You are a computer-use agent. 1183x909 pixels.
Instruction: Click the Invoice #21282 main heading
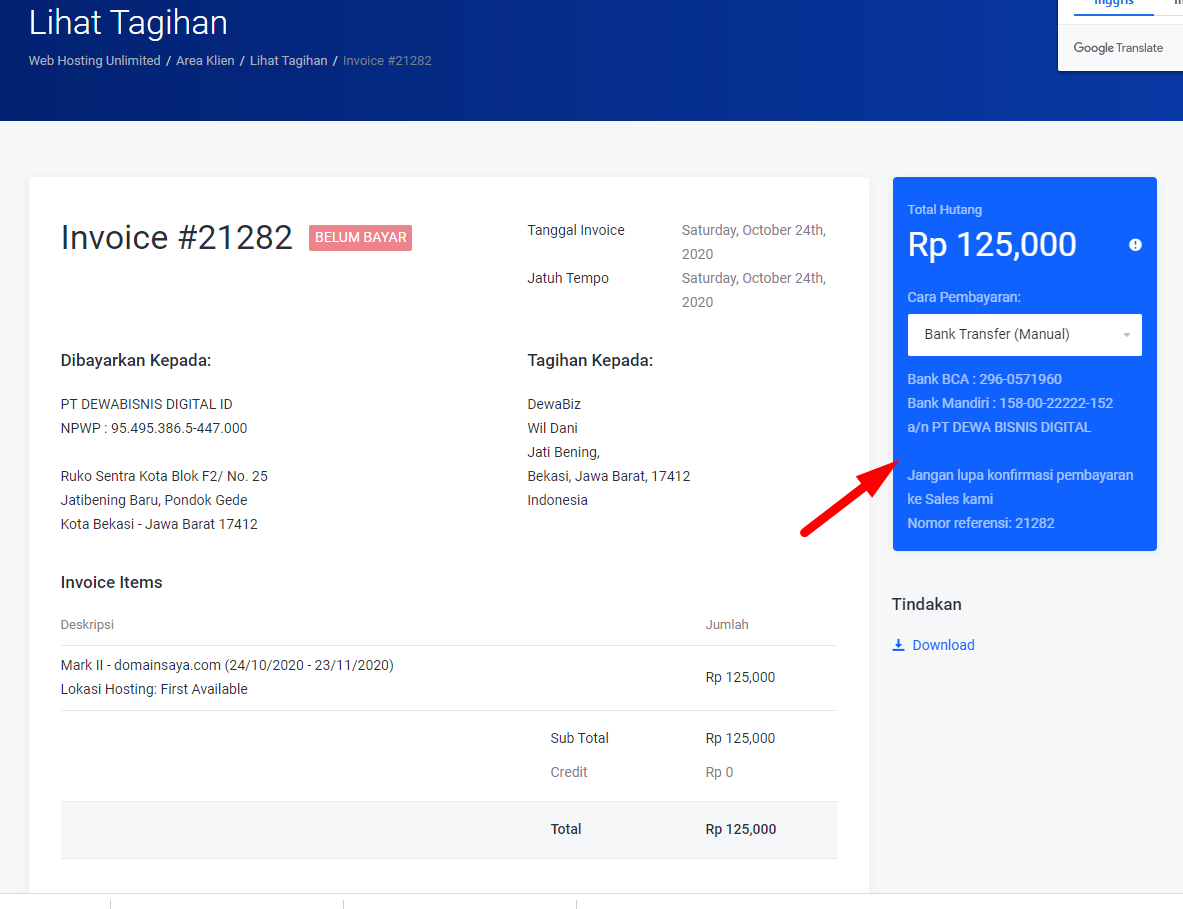pos(177,238)
